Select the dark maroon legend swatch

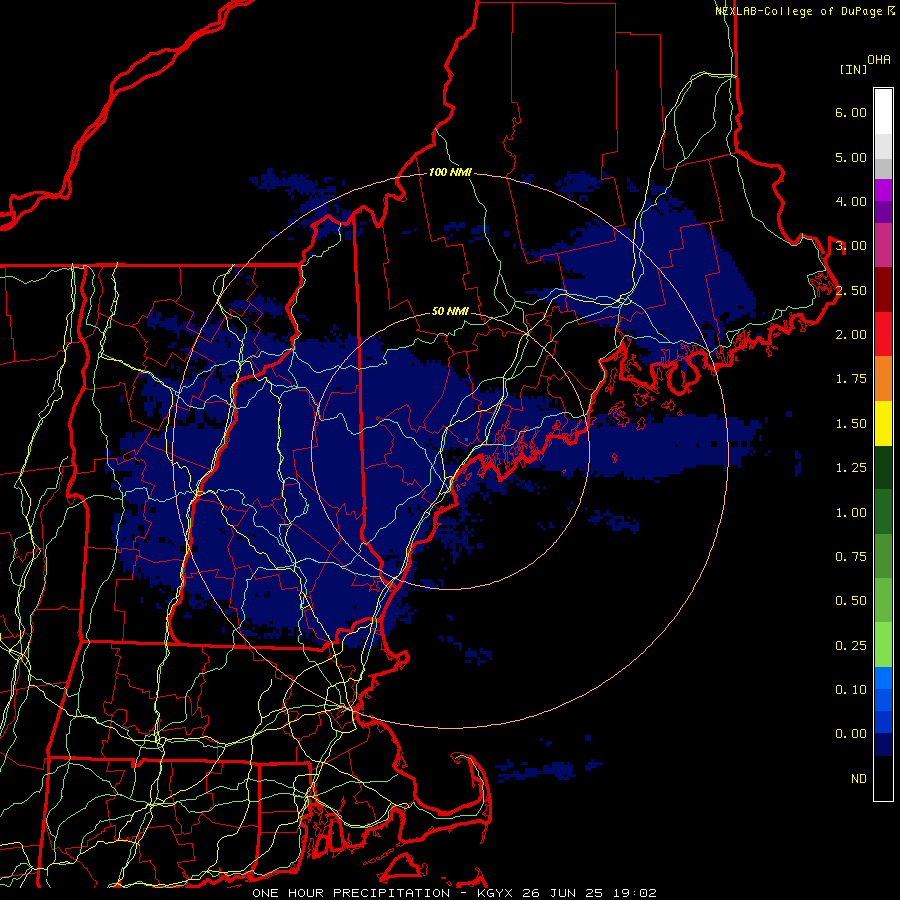[x=883, y=290]
